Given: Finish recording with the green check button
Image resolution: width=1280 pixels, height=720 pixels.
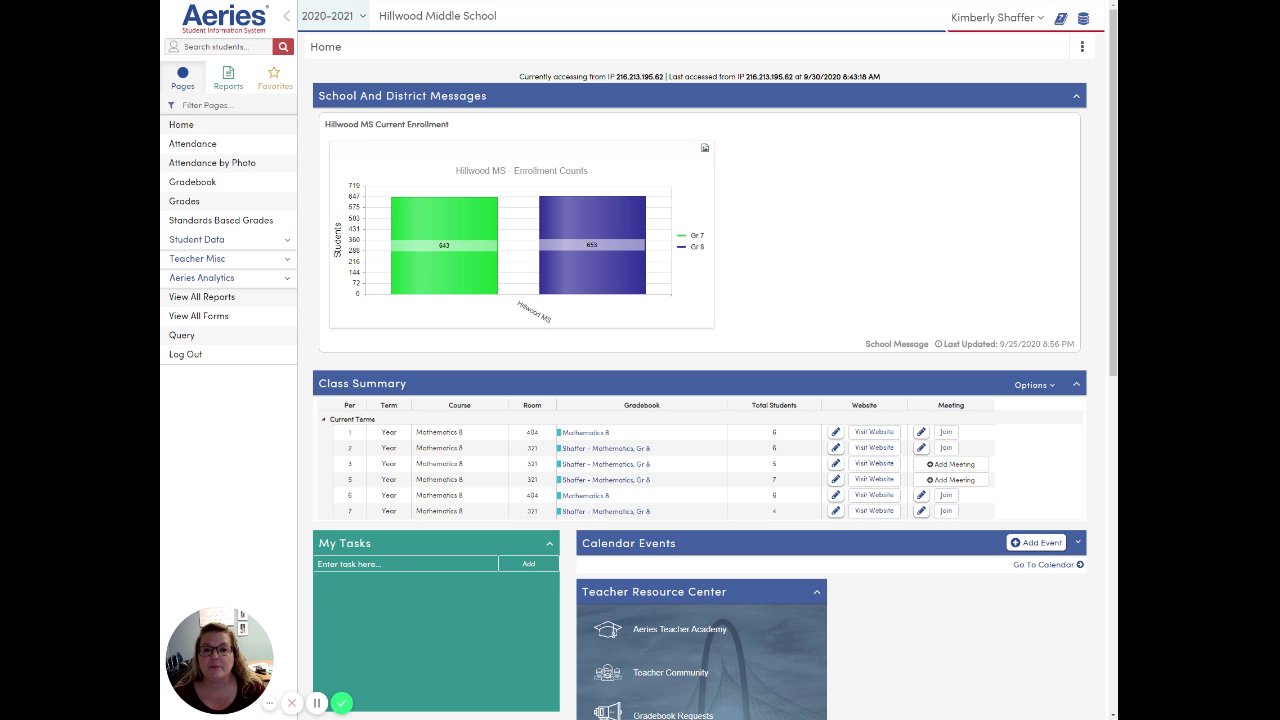Looking at the screenshot, I should (x=342, y=703).
